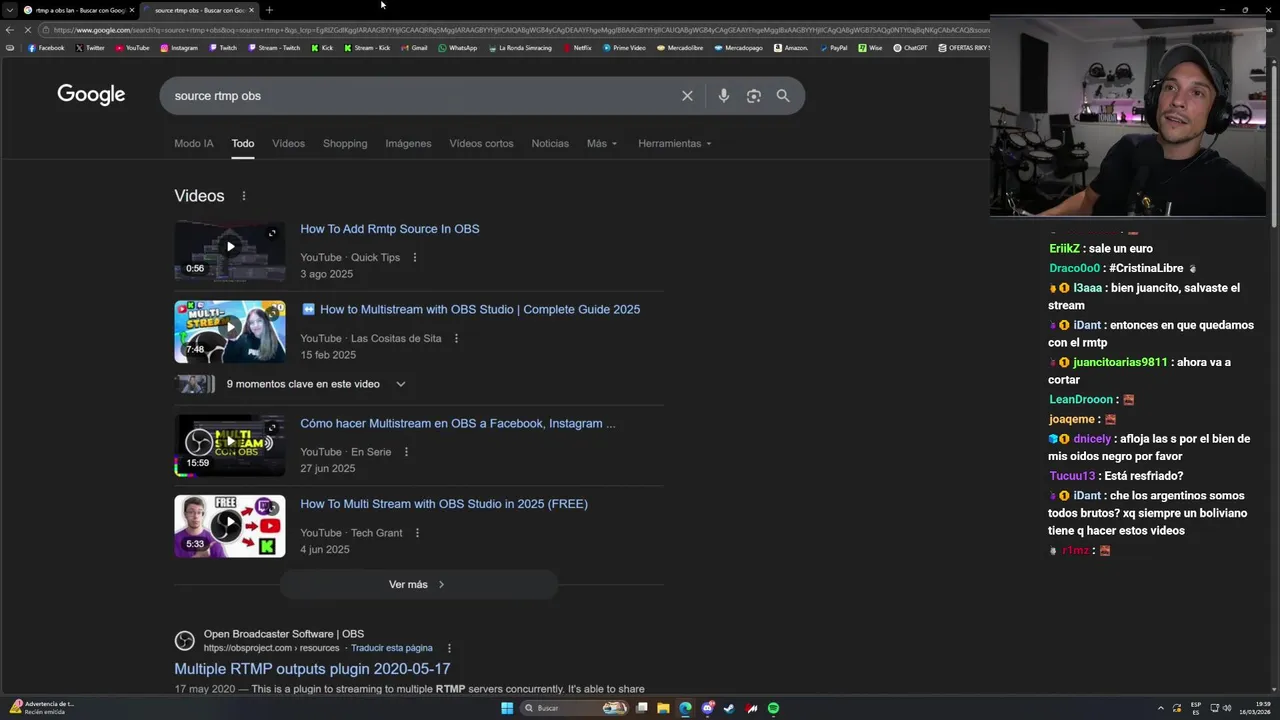Screen dimensions: 1280x720
Task: Click Traducir esta página link
Action: [392, 648]
